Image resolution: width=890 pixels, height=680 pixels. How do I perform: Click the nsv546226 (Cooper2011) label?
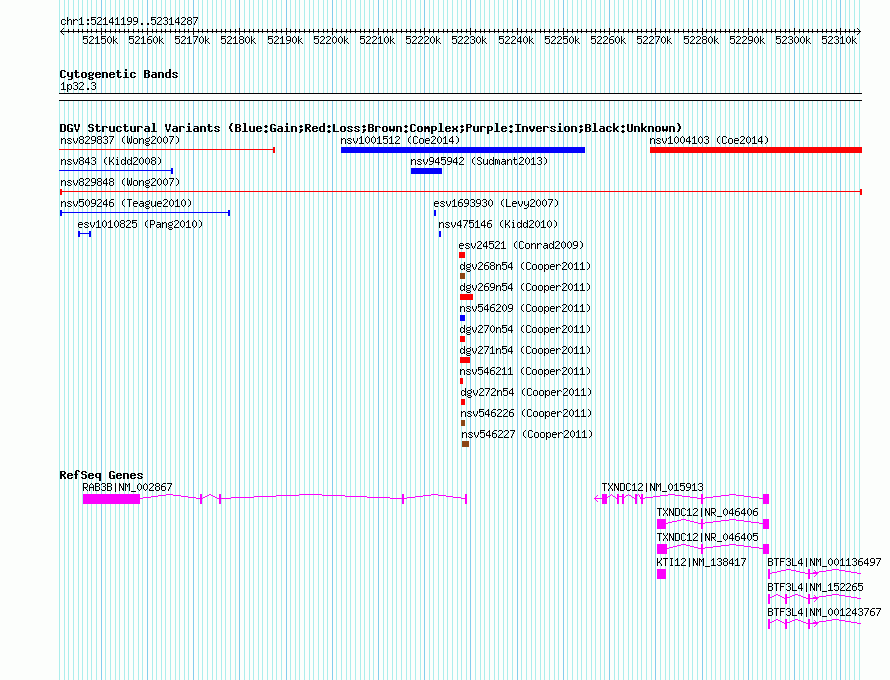[x=526, y=413]
